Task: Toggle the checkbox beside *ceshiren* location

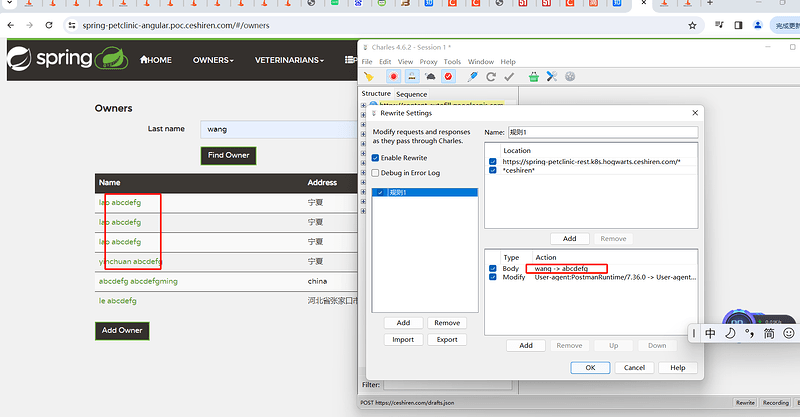Action: tap(493, 170)
